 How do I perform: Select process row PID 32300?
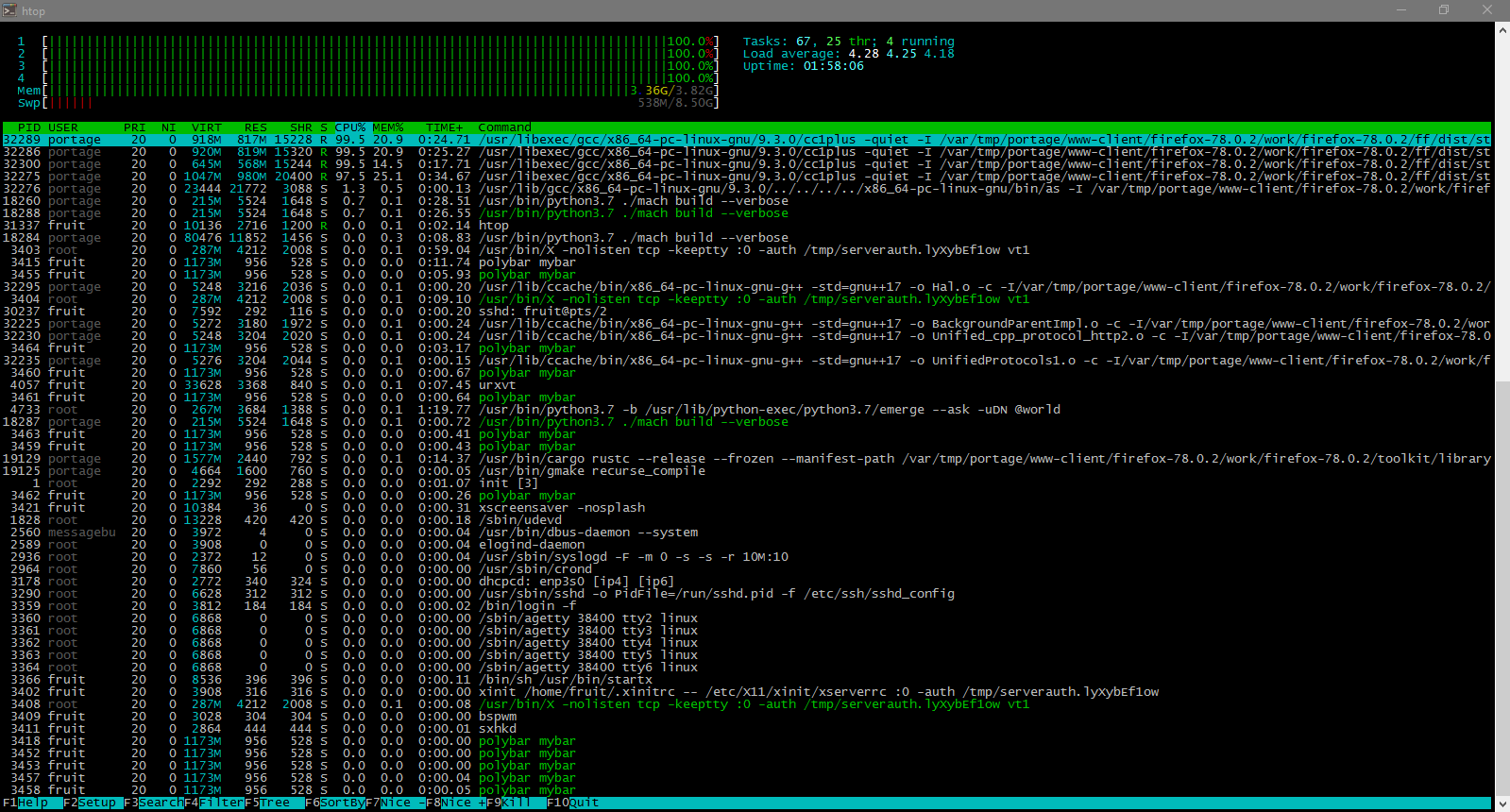(x=747, y=164)
